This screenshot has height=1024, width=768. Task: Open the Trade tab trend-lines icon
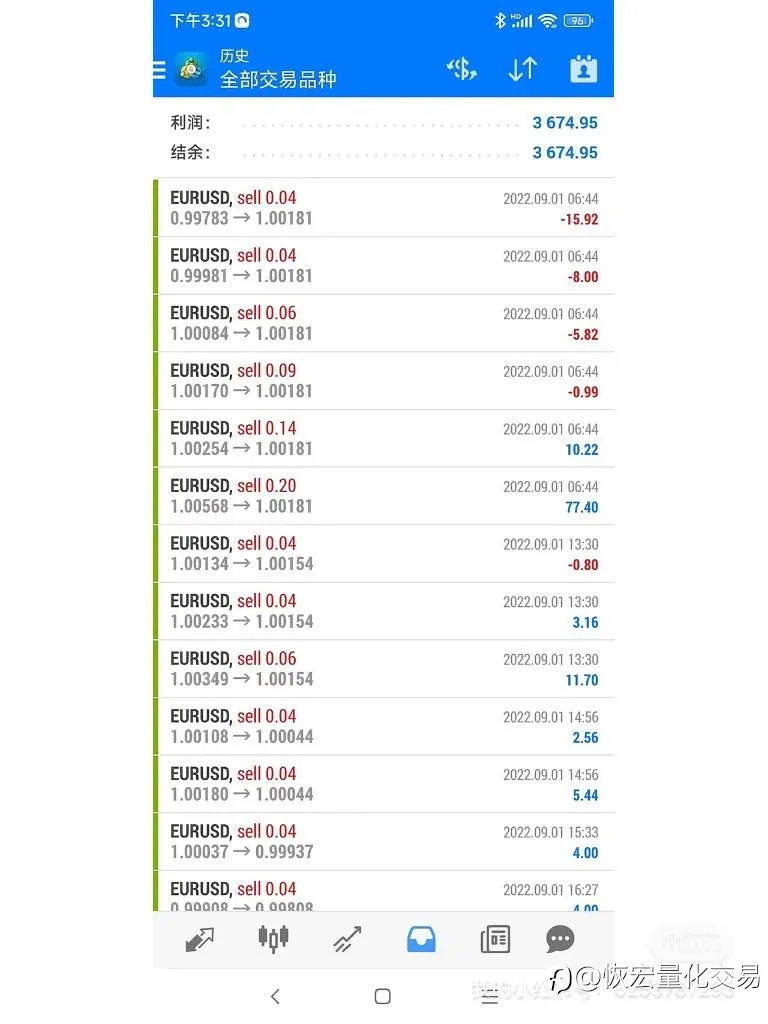click(347, 940)
